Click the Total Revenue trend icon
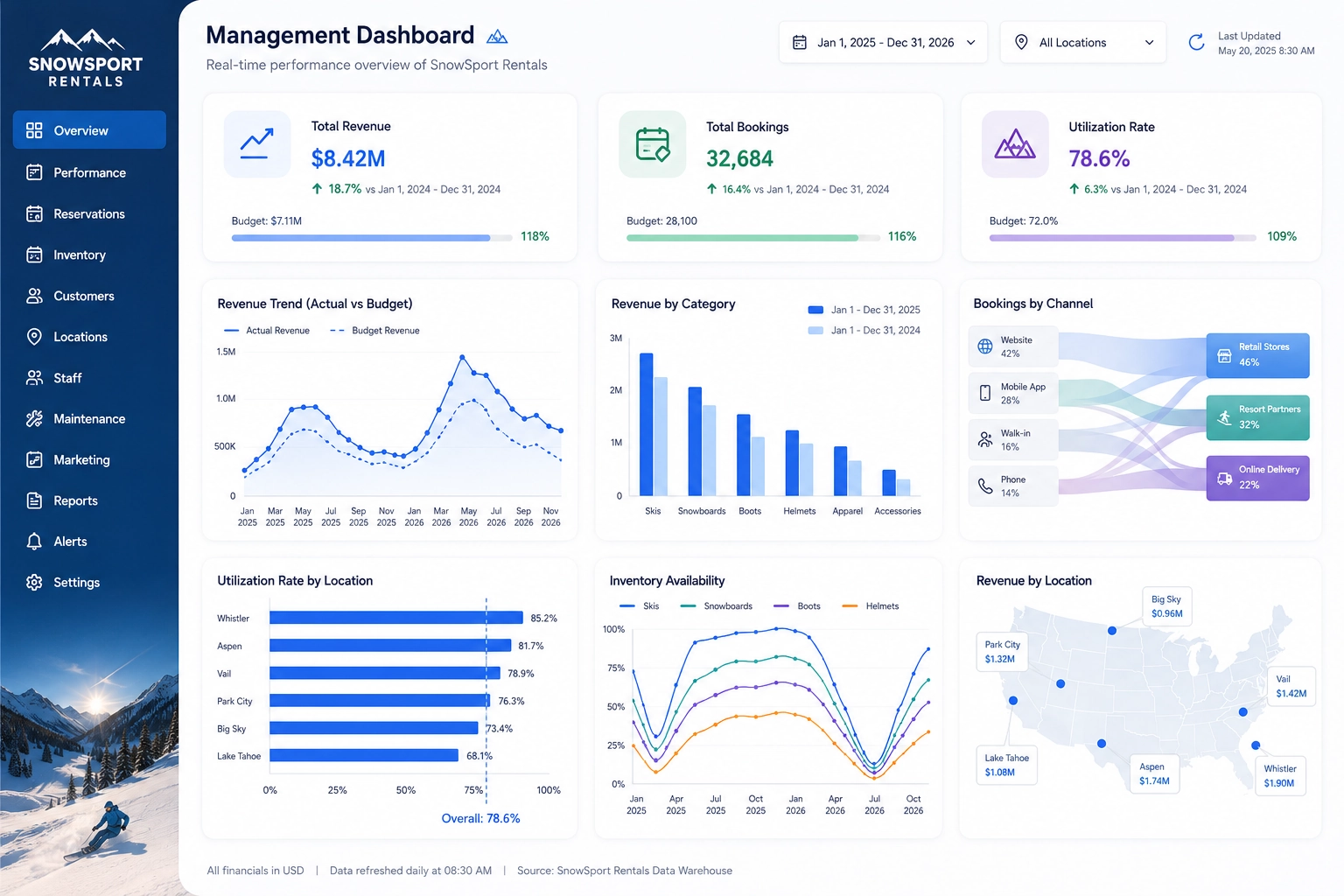Screen dimensions: 1344x896 pyautogui.click(x=257, y=144)
